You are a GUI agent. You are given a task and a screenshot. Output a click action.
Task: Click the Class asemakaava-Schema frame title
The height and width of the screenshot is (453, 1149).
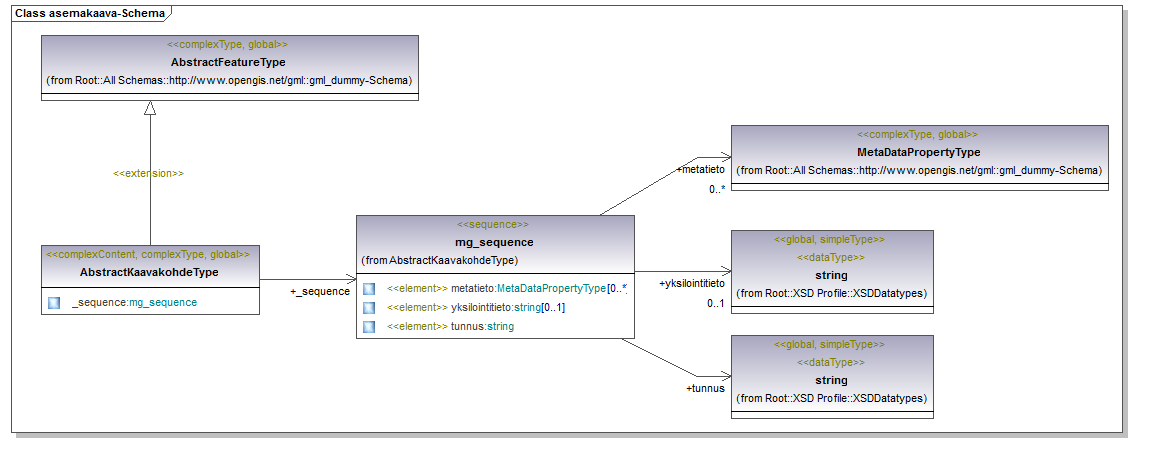pos(88,12)
